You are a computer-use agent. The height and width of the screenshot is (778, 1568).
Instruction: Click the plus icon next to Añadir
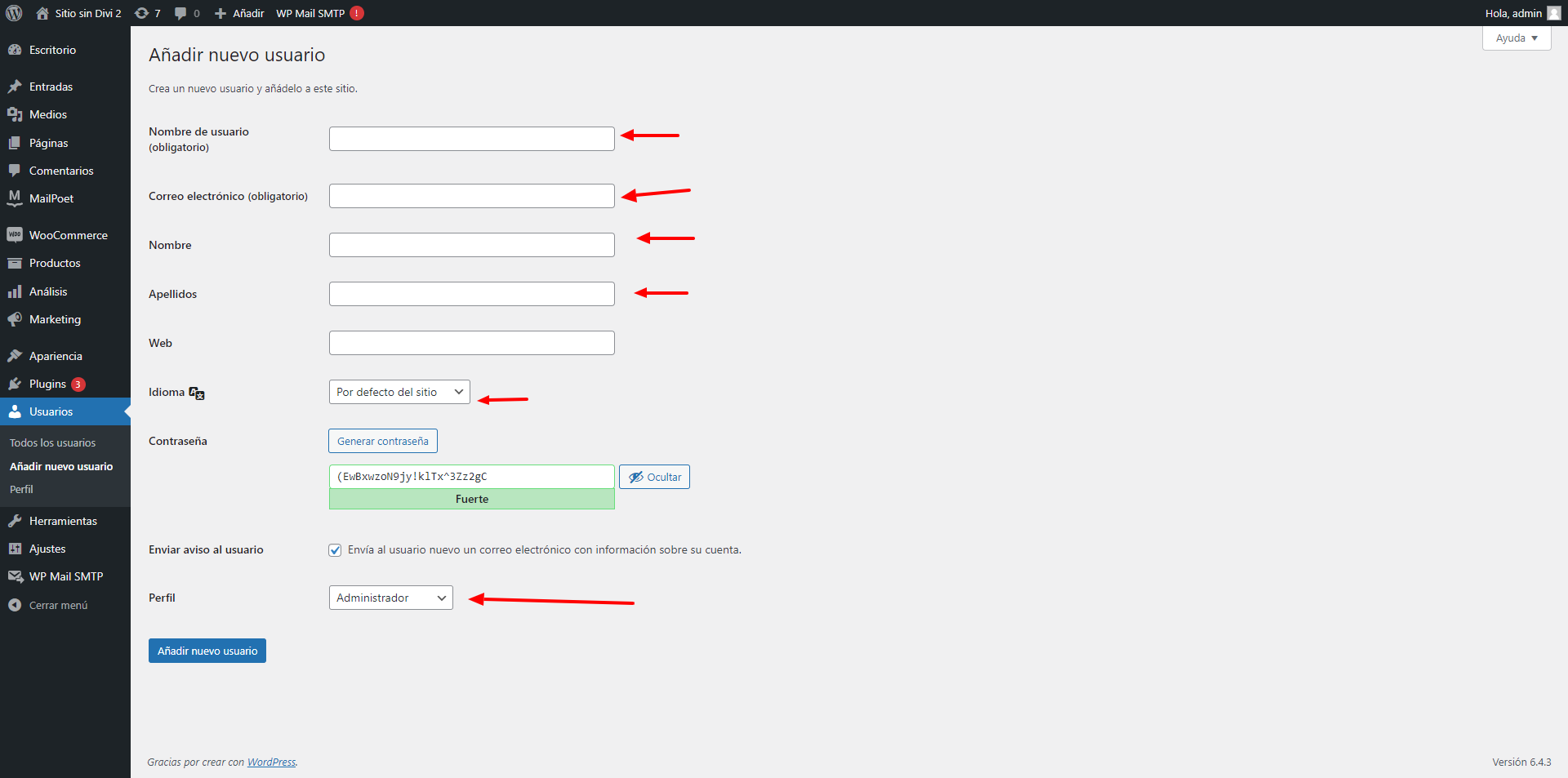[220, 13]
